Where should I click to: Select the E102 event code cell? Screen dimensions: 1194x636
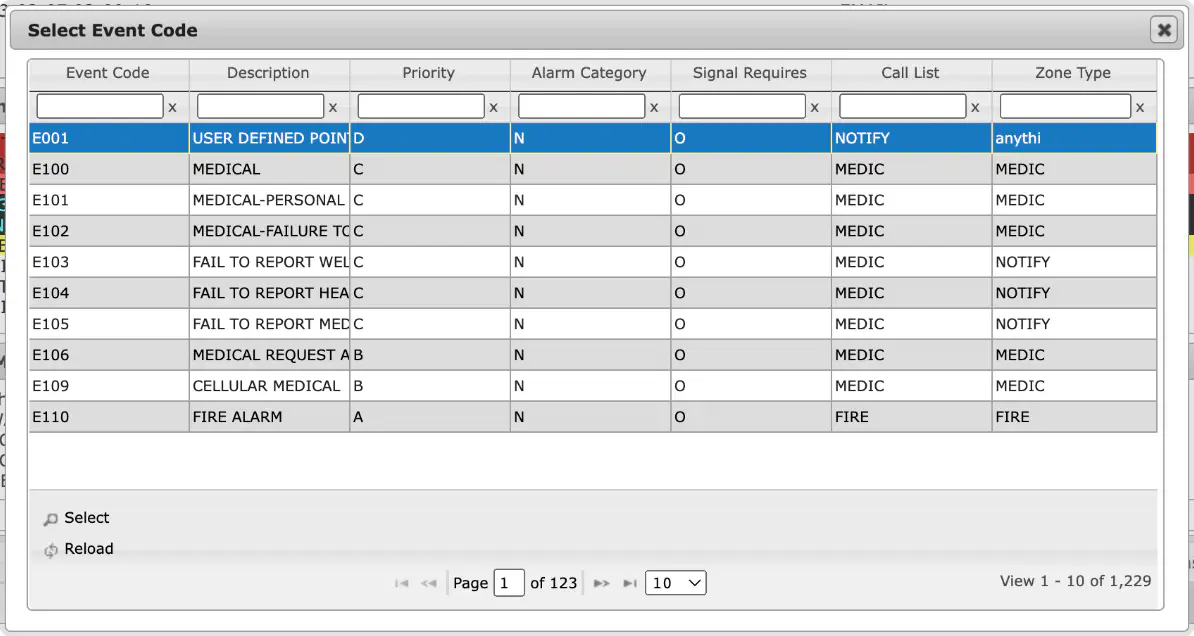pyautogui.click(x=109, y=231)
